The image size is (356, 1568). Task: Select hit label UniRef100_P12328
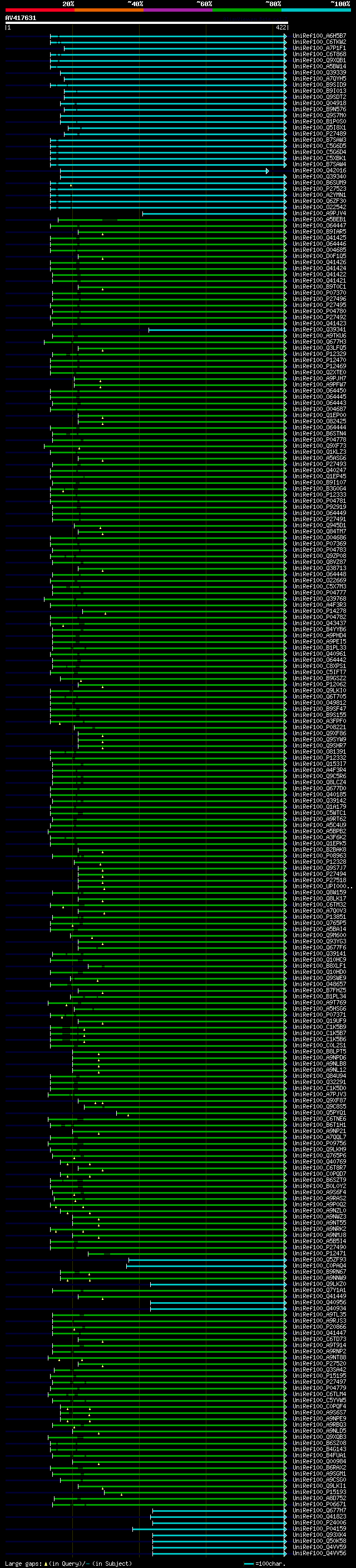coord(319,861)
